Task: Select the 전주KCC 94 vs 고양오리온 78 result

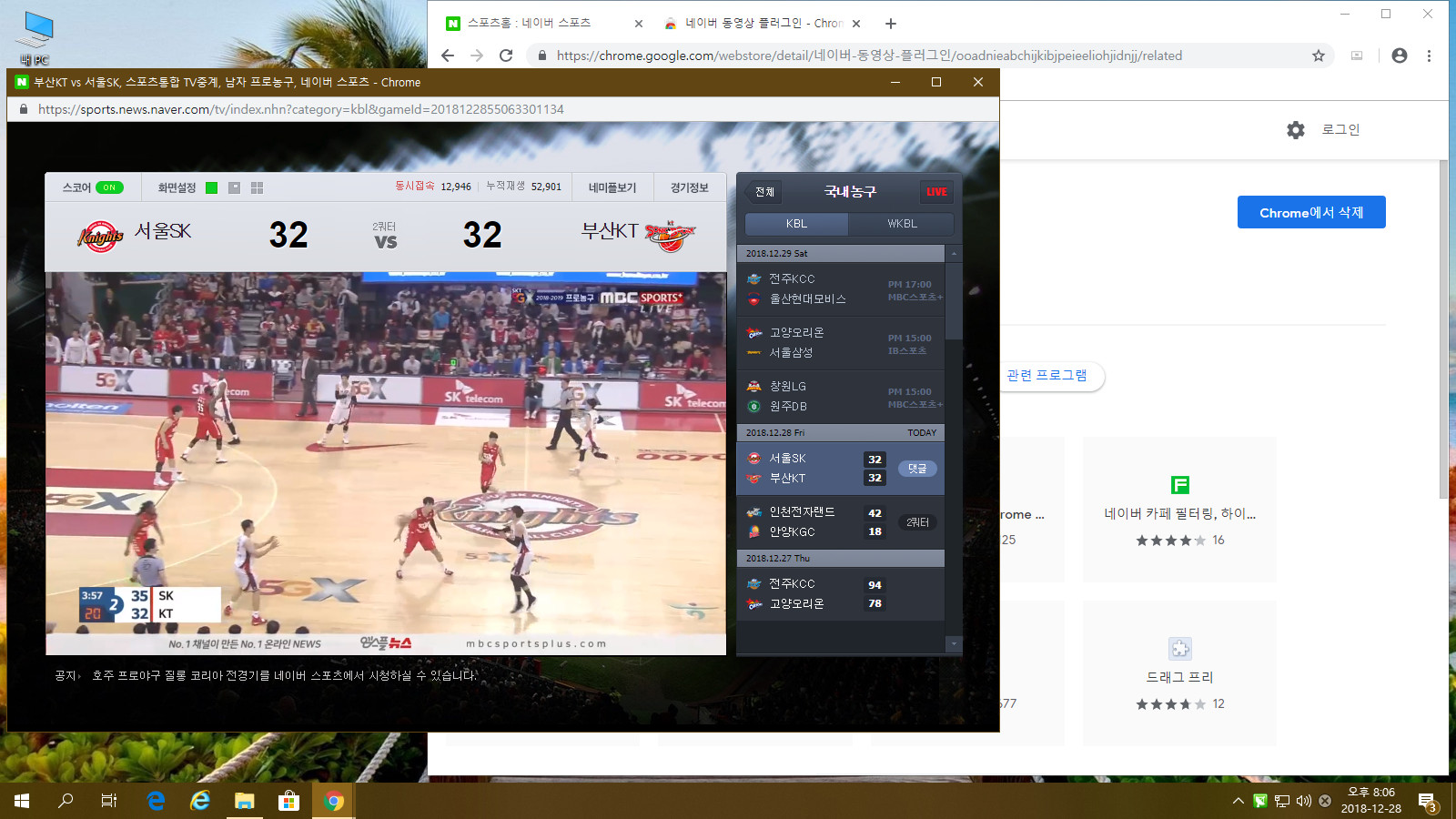Action: coord(841,594)
